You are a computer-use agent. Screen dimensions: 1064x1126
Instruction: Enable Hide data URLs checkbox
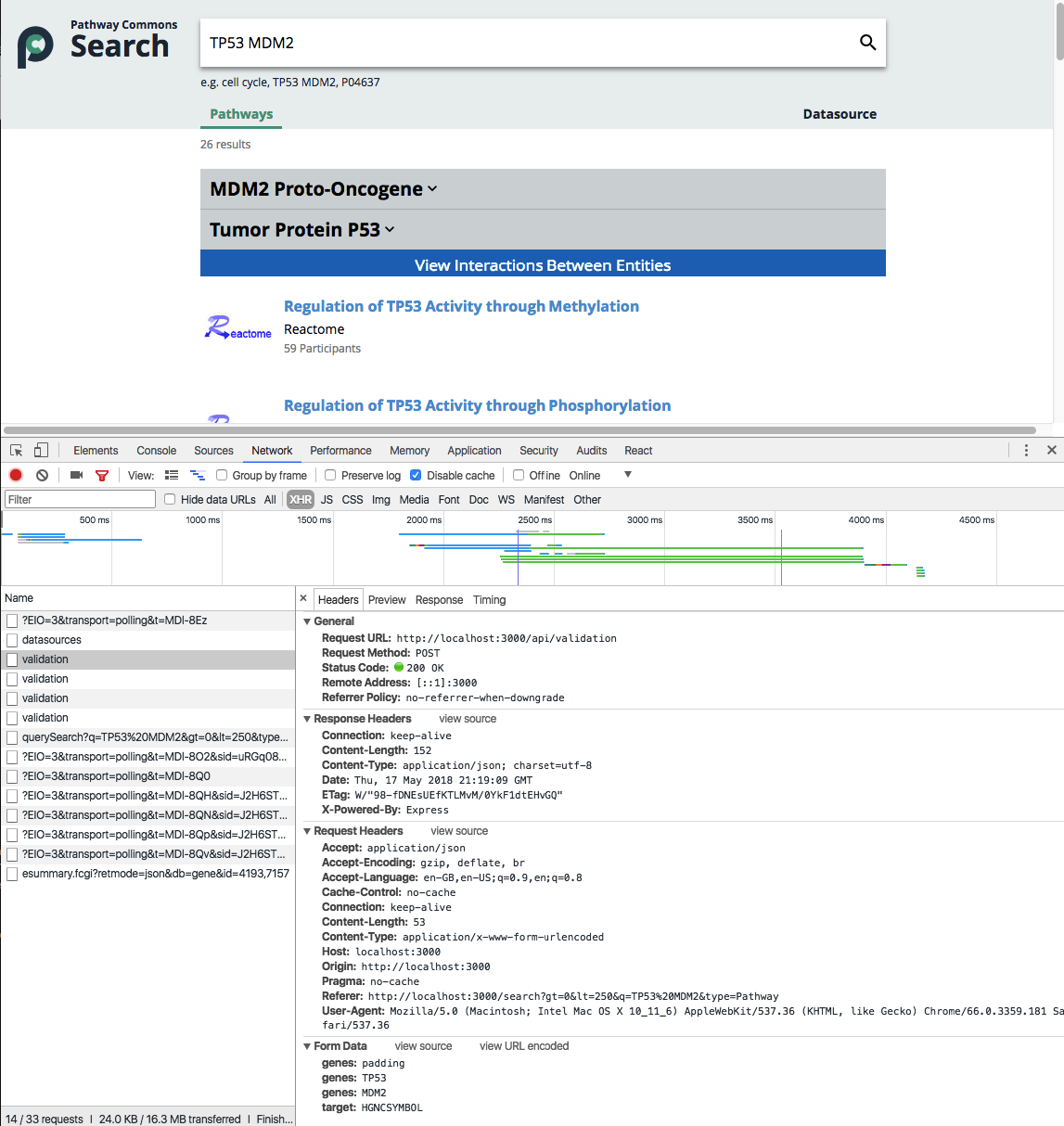pos(170,499)
